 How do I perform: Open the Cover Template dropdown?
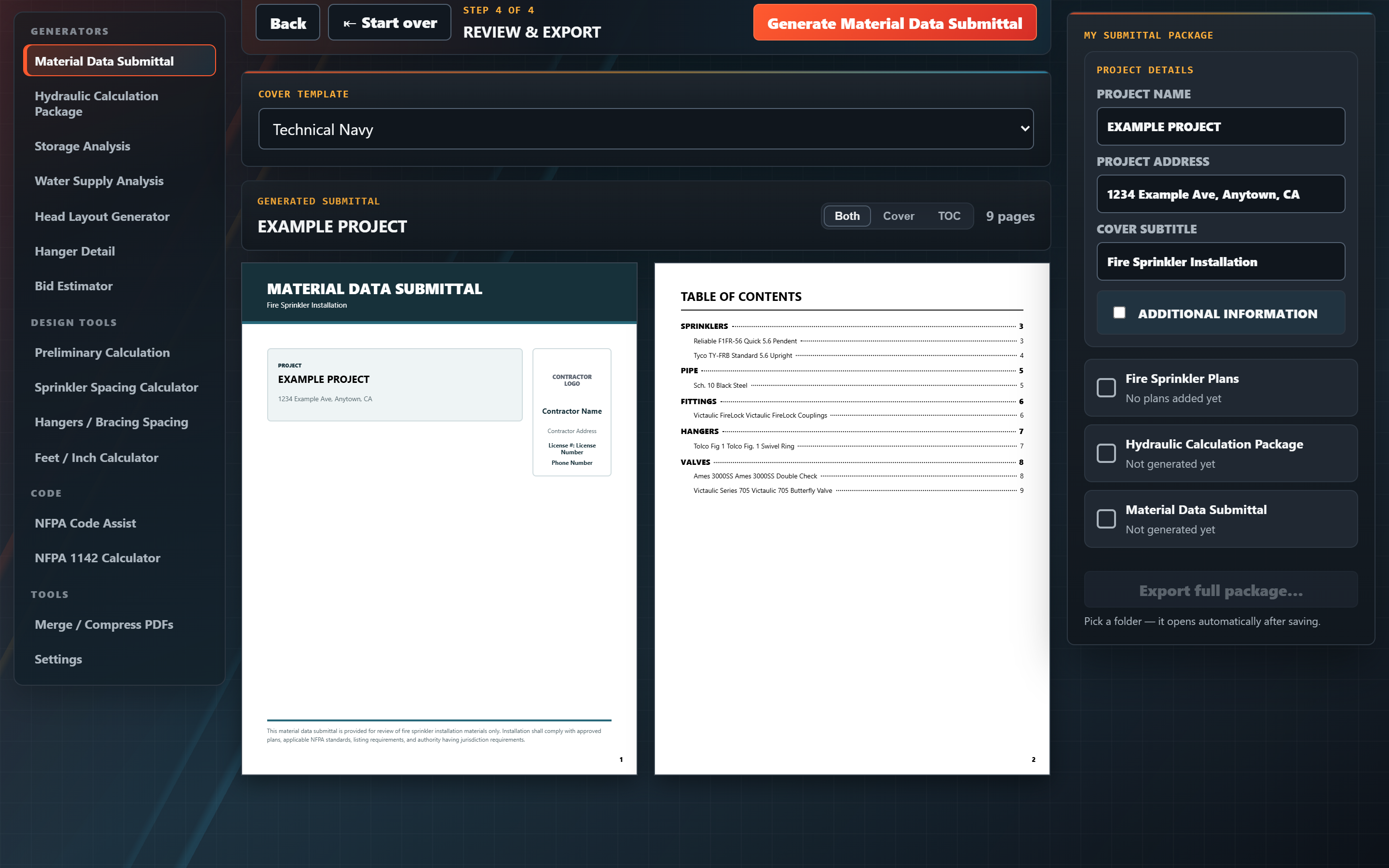[x=646, y=129]
